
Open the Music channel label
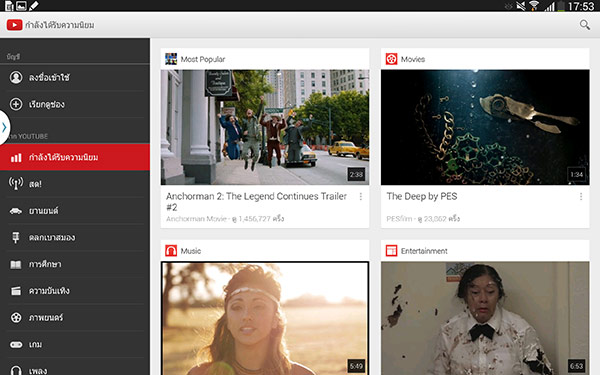click(191, 251)
